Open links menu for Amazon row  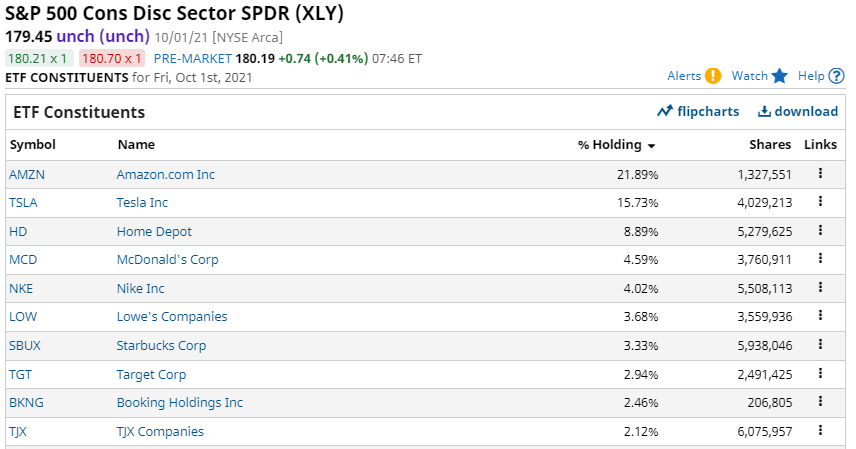820,174
